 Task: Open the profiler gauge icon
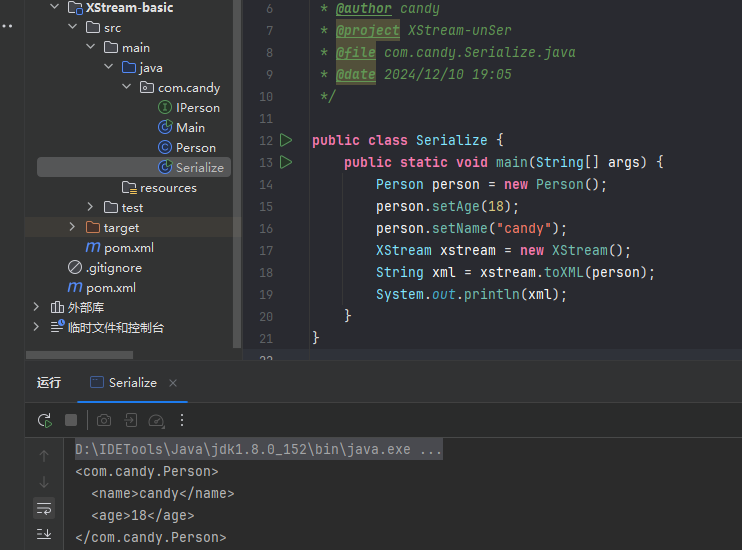pos(156,420)
